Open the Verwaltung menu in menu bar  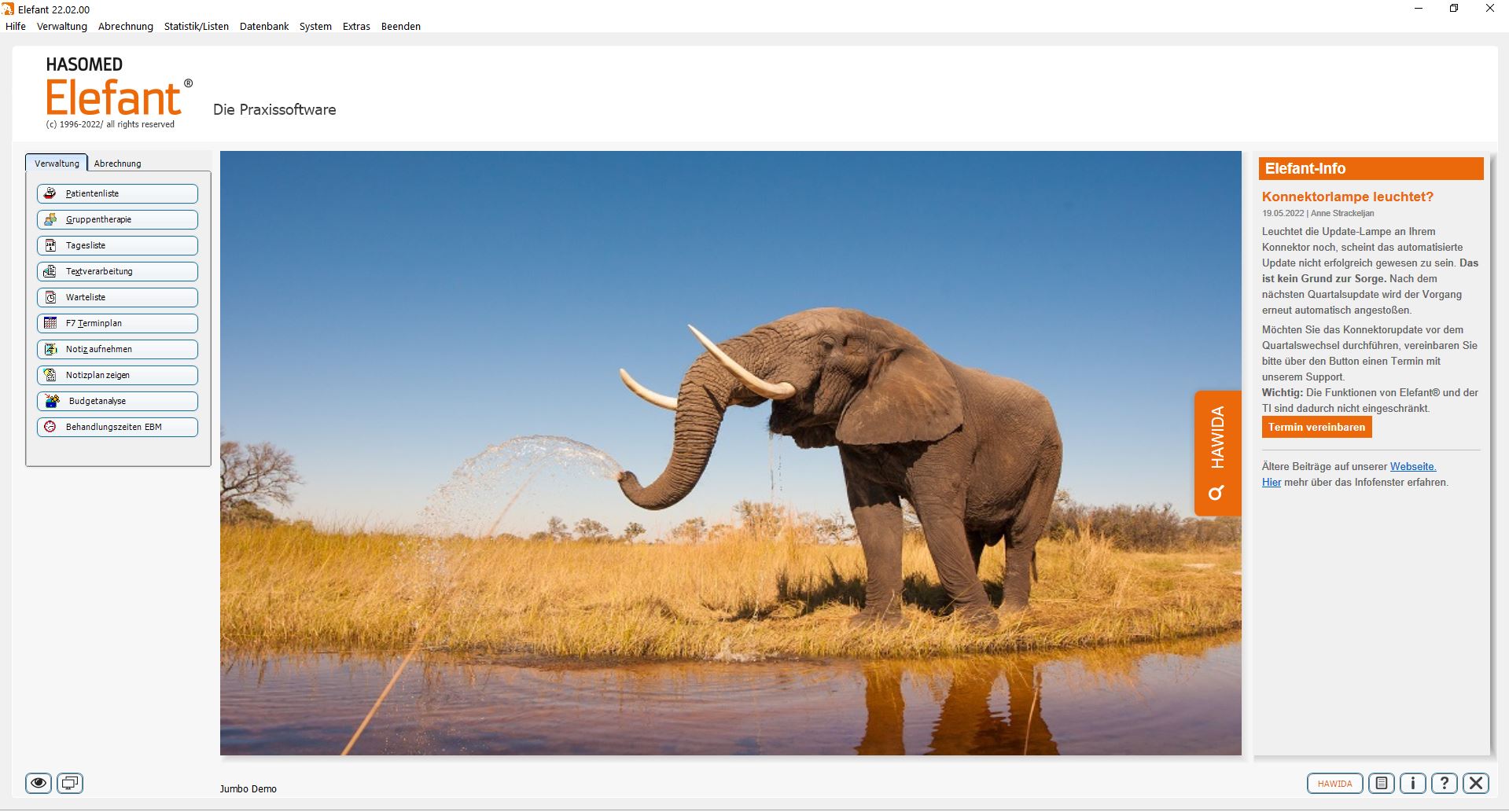(62, 26)
